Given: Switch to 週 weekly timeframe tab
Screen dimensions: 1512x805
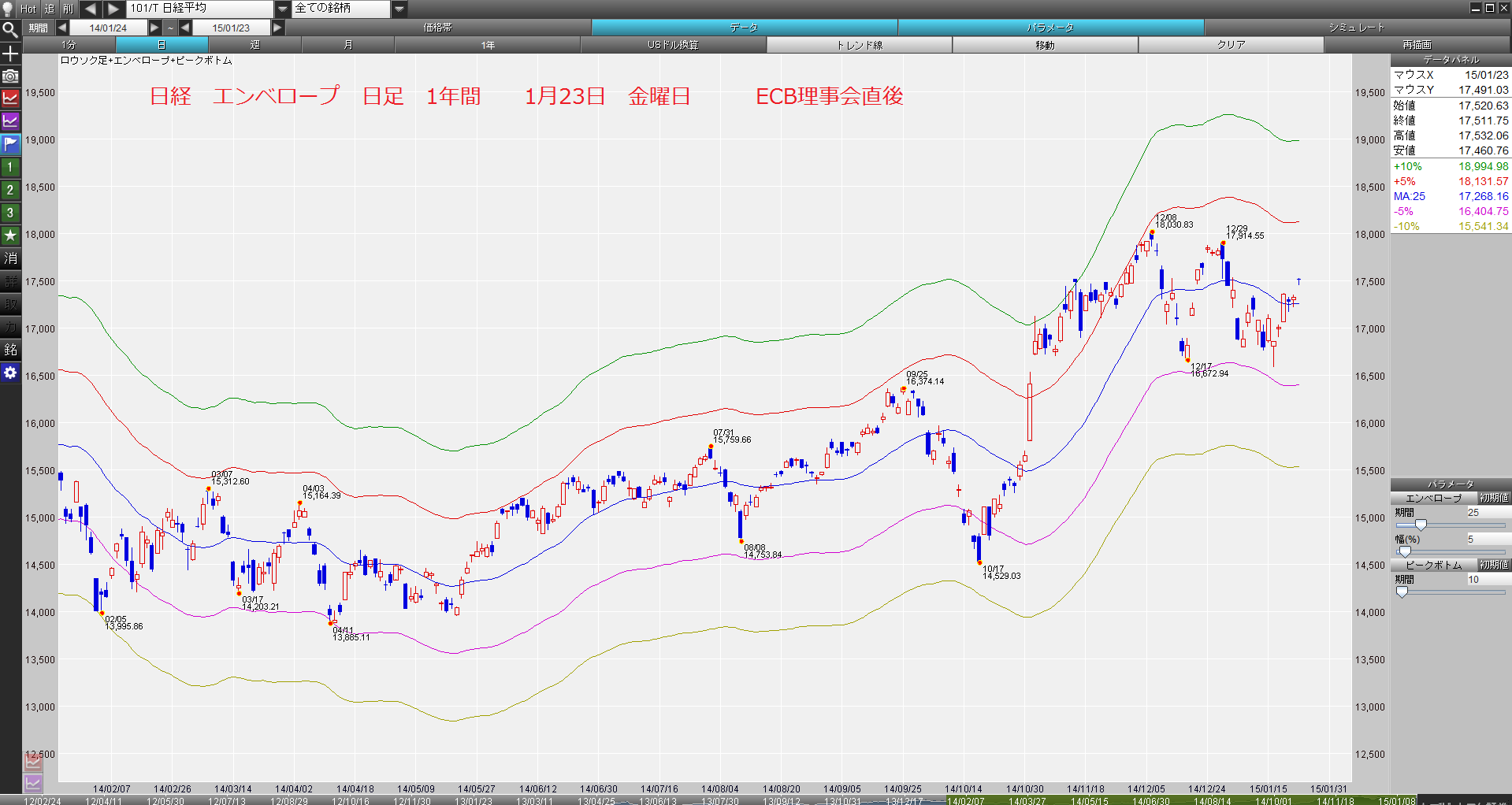Looking at the screenshot, I should (x=254, y=45).
